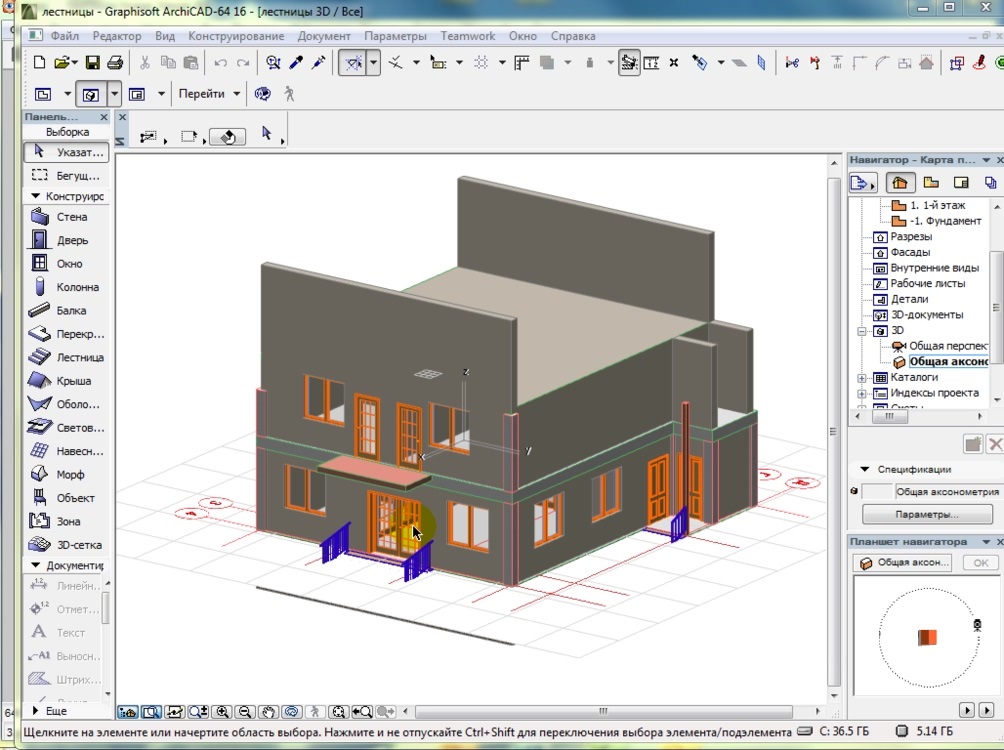Select Фасады item in navigator tree
The image size is (1004, 750).
coord(909,252)
